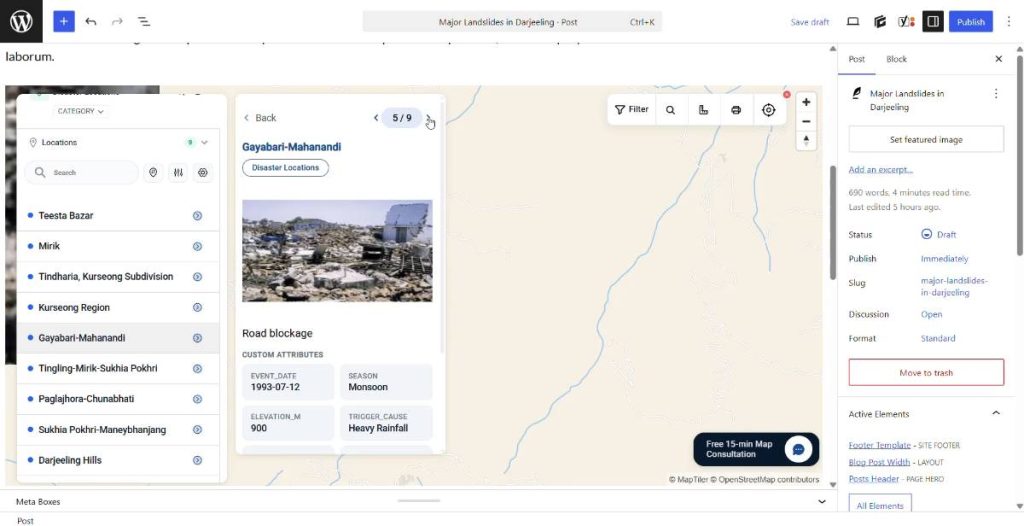This screenshot has height=526, width=1024.
Task: Click the Publish button
Action: pyautogui.click(x=970, y=22)
